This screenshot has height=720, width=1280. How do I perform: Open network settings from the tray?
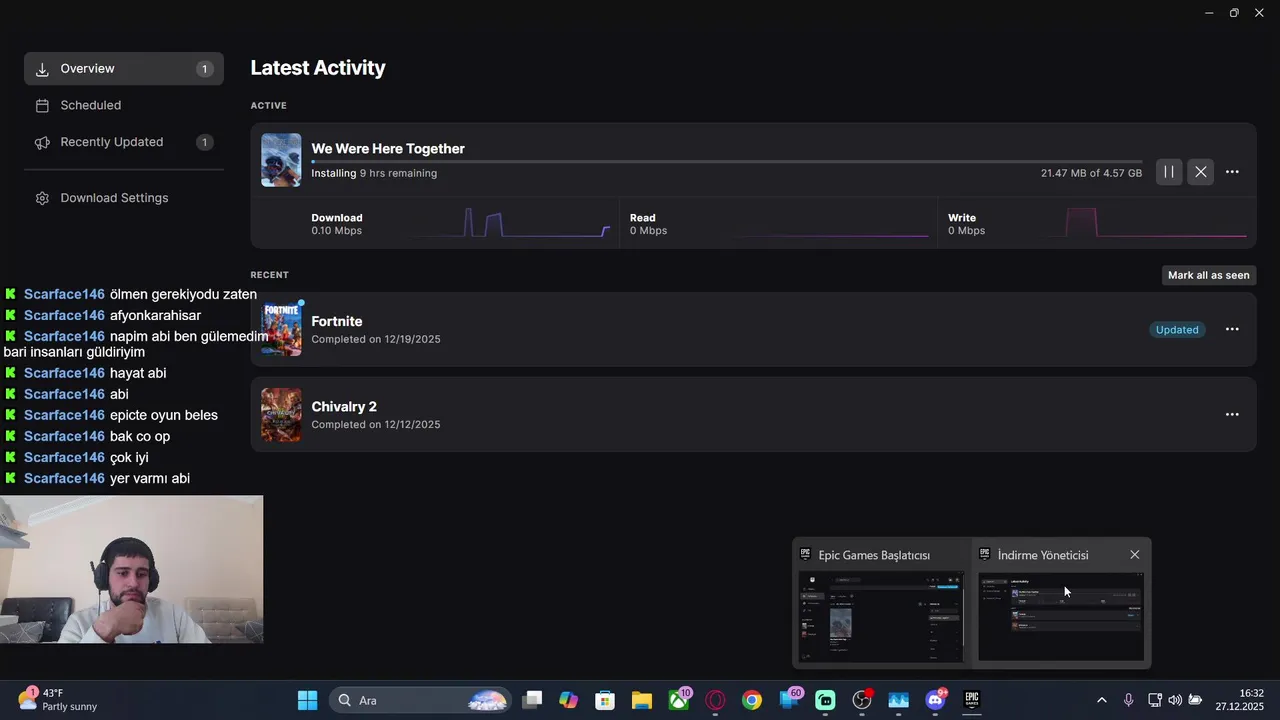(x=1154, y=700)
